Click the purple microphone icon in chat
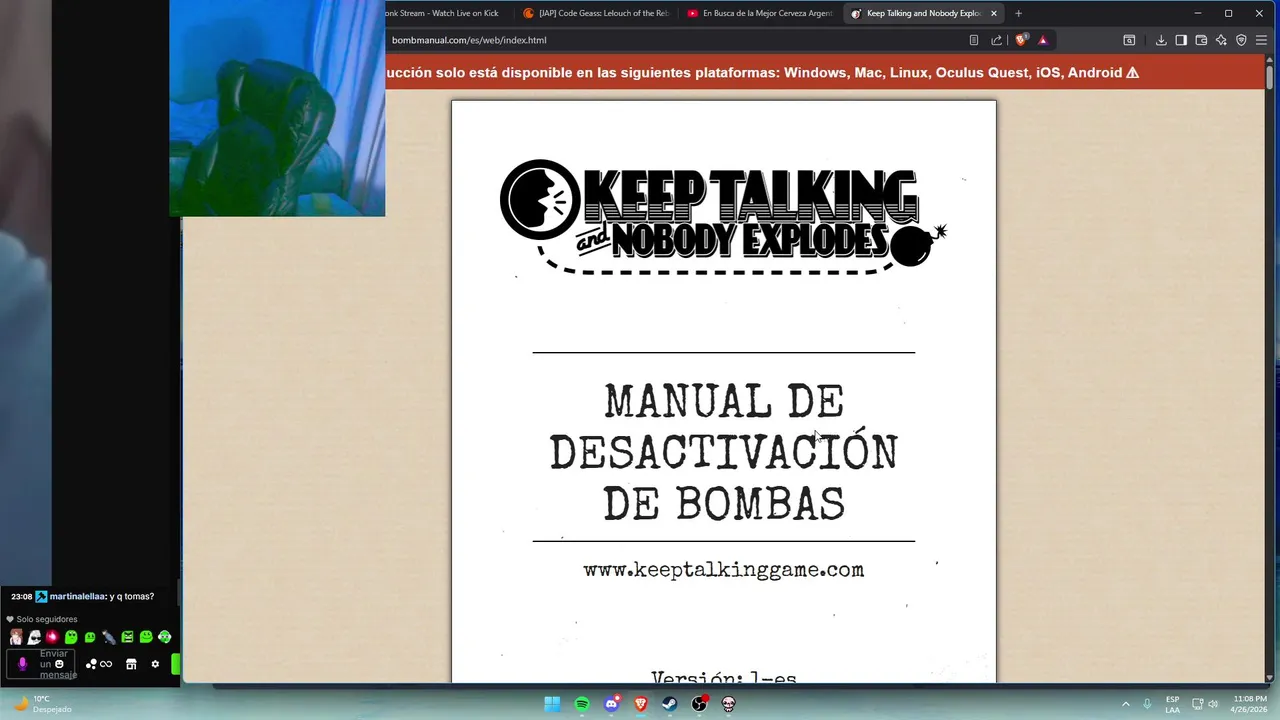This screenshot has width=1280, height=720. tap(22, 664)
